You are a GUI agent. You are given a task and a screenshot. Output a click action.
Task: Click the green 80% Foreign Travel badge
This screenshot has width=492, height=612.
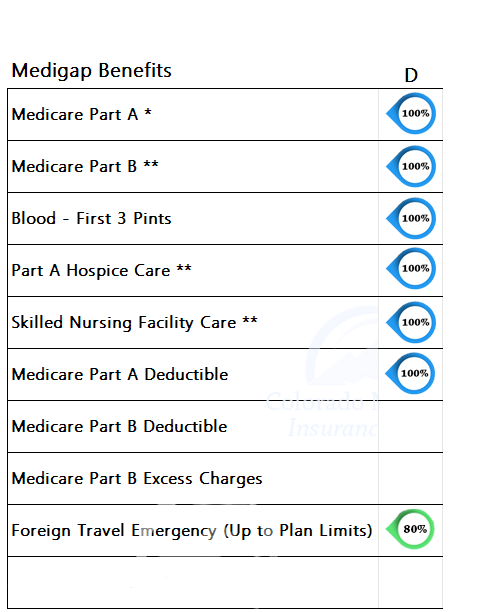(x=410, y=529)
